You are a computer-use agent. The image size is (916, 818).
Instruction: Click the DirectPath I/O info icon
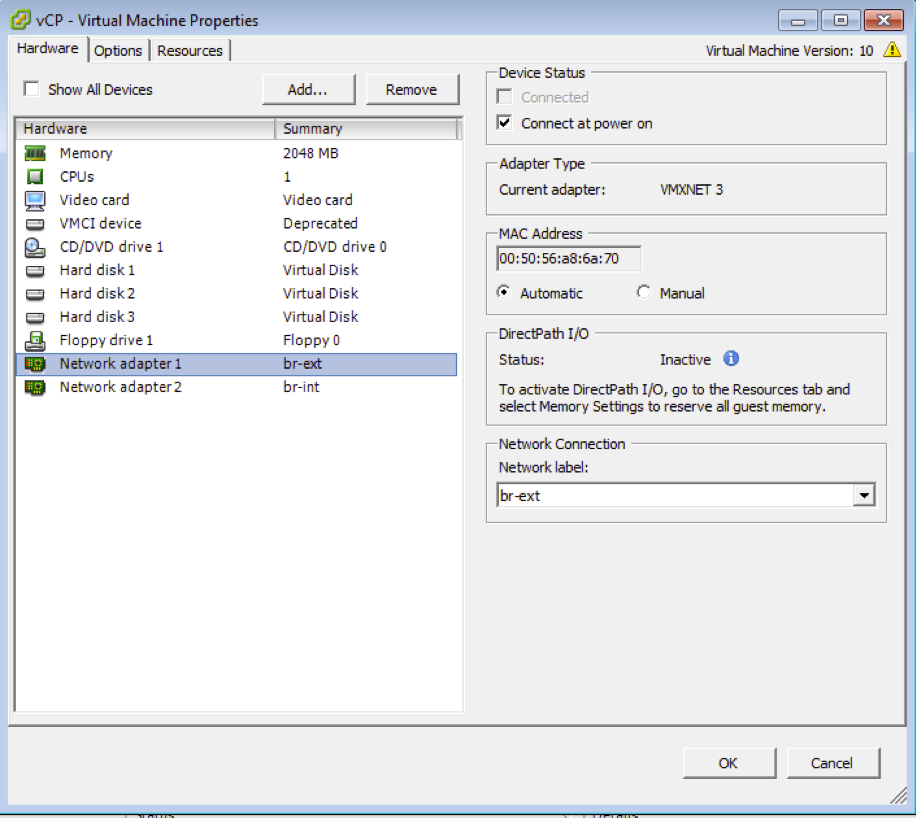pos(731,359)
